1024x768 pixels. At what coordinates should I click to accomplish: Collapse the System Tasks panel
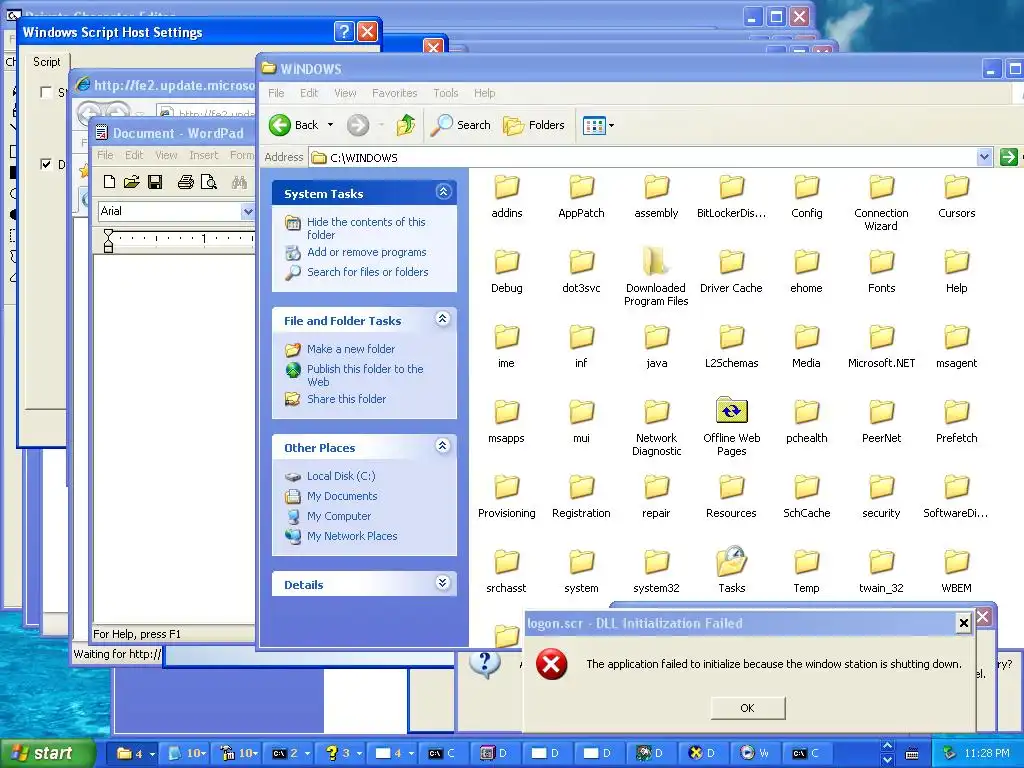[443, 191]
